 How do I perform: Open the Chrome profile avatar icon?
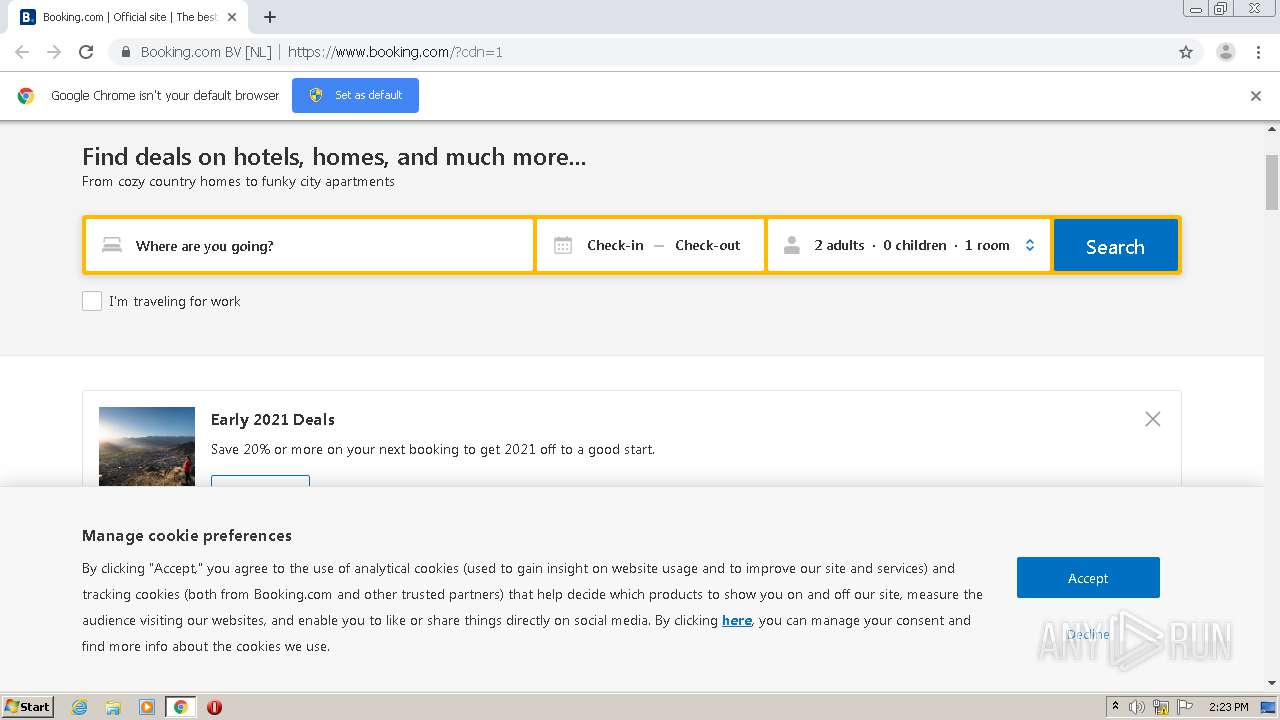coord(1225,52)
